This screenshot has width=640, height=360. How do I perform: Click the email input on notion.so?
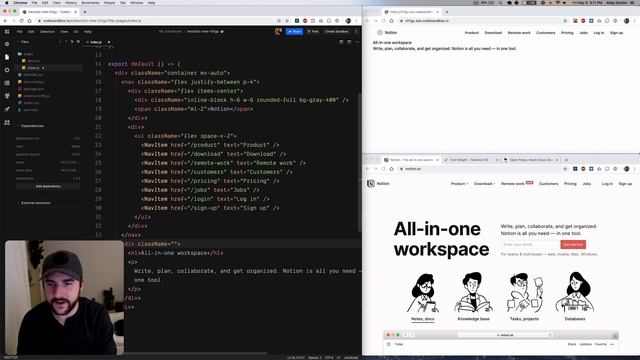click(529, 244)
